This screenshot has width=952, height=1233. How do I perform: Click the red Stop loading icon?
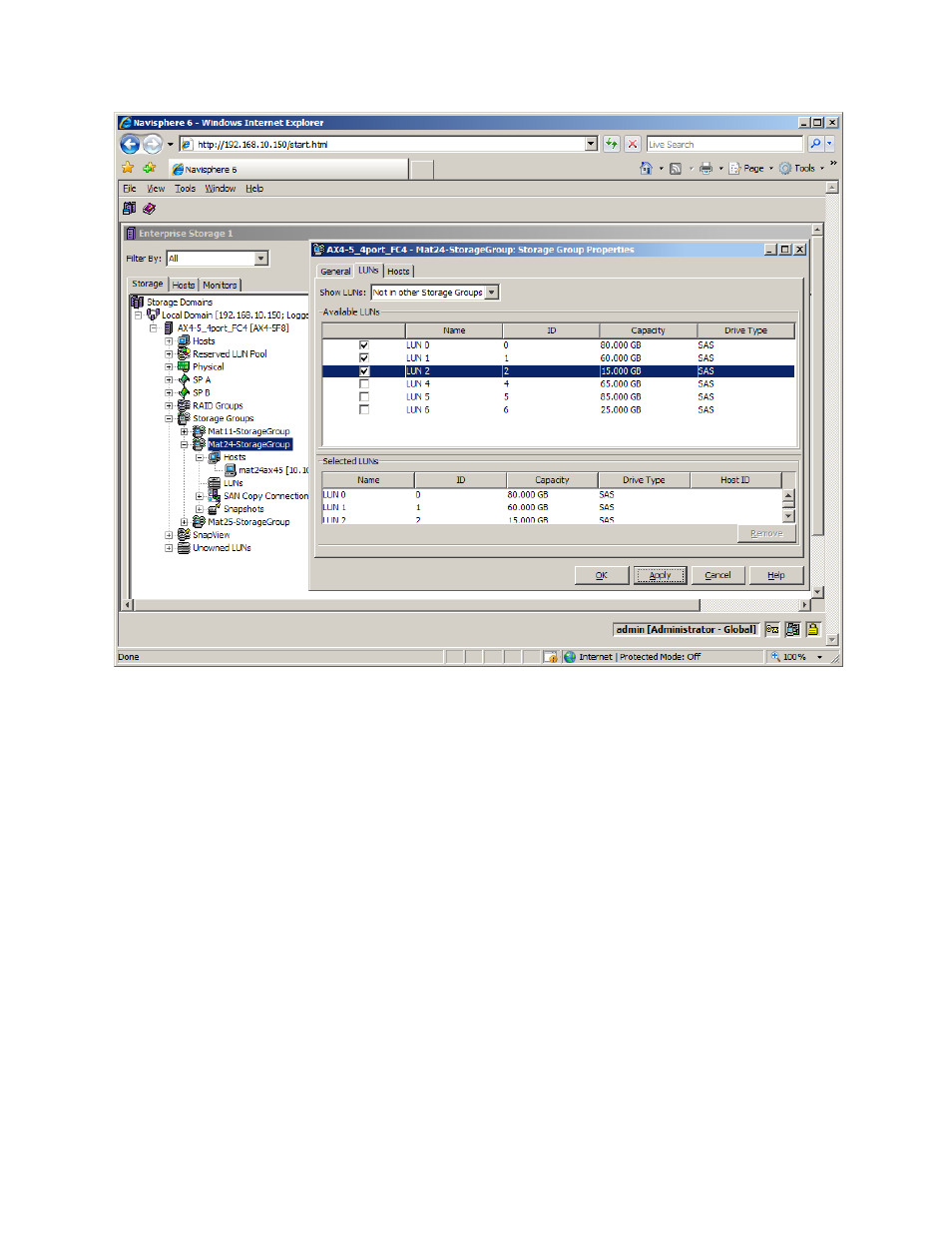pos(633,144)
